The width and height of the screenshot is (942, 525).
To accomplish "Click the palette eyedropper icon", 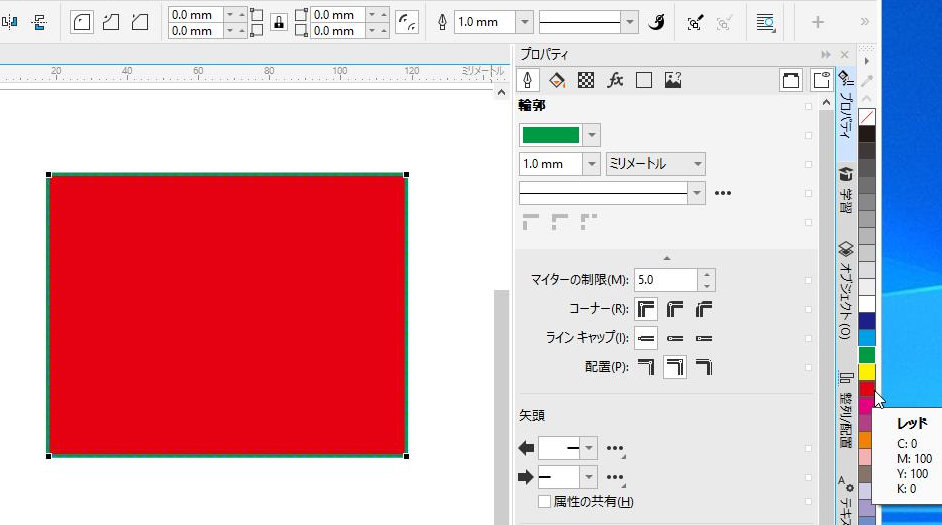I will [x=866, y=80].
